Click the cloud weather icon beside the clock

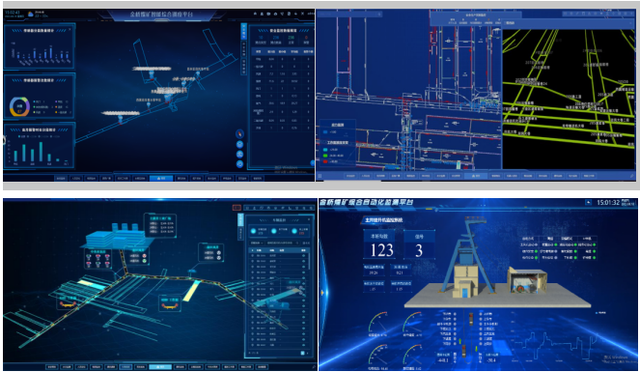(x=31, y=14)
